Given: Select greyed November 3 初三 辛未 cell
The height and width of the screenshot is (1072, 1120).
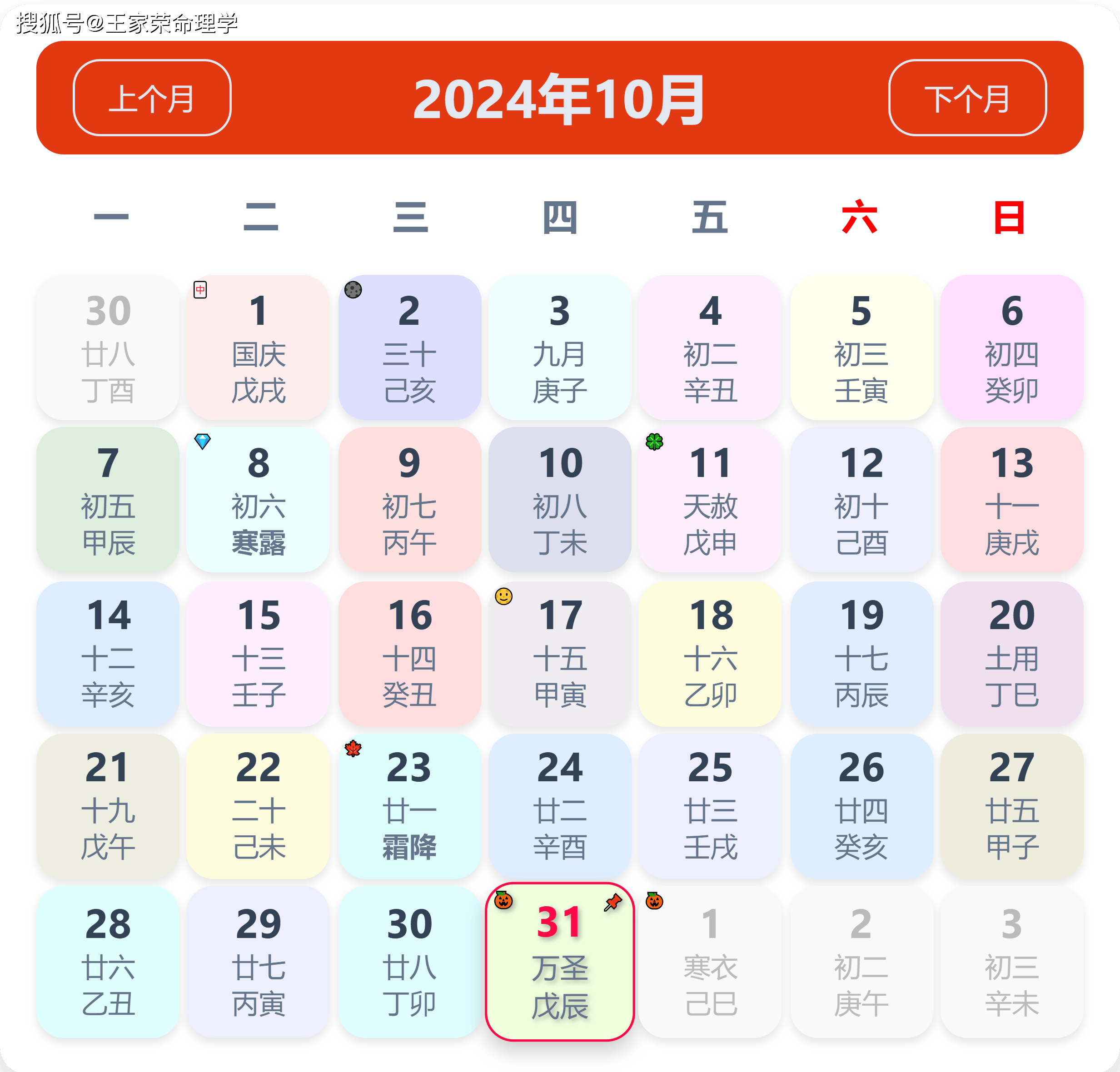Looking at the screenshot, I should click(1012, 962).
